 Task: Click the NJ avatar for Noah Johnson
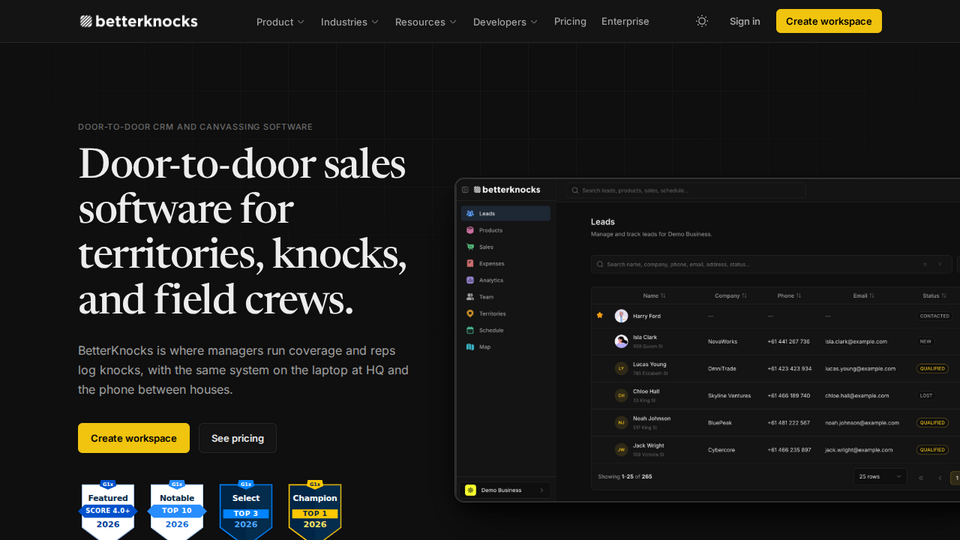pos(621,422)
